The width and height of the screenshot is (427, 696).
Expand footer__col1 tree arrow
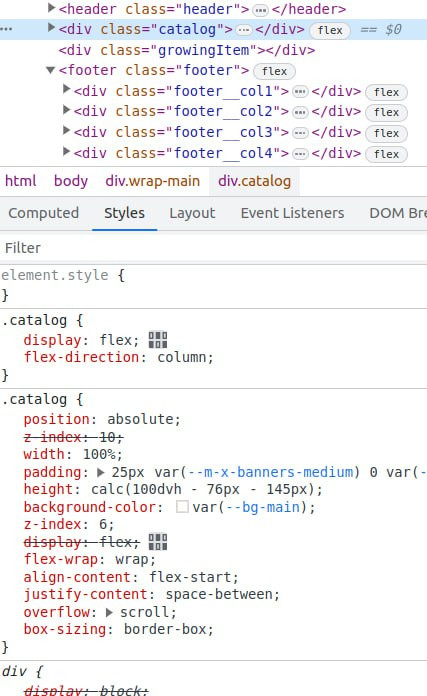pos(66,89)
